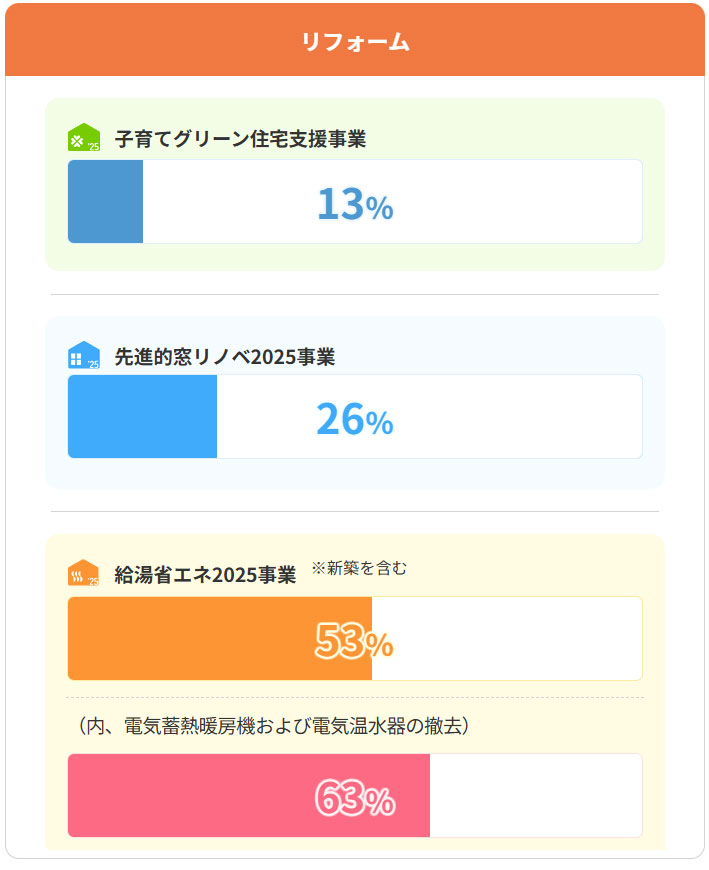The image size is (709, 870).
Task: Click the orange water heater house icon
Action: tap(84, 574)
